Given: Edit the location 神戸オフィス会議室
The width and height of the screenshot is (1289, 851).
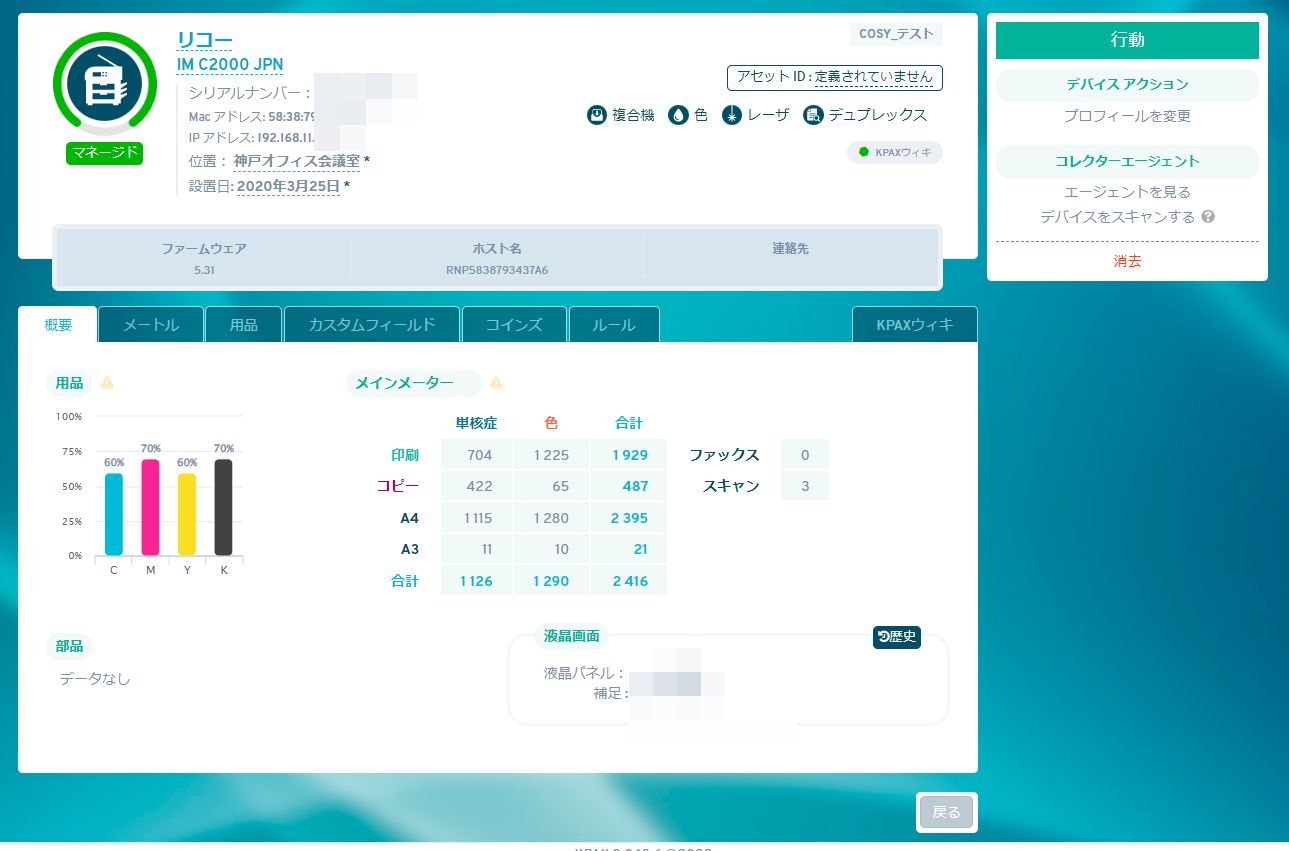Looking at the screenshot, I should pos(296,161).
